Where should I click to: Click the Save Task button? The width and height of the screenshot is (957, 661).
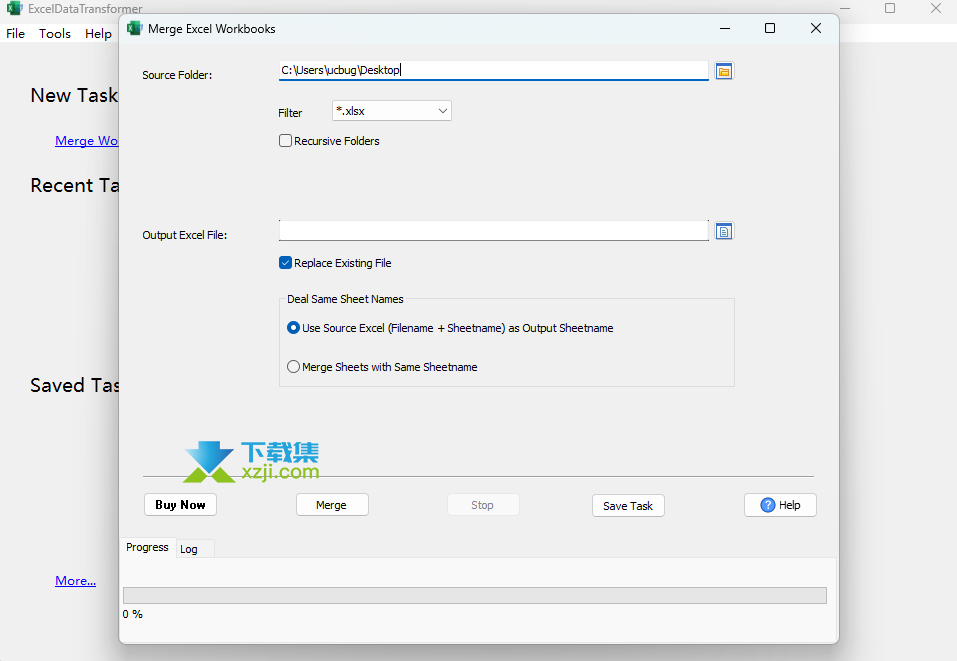pos(628,505)
